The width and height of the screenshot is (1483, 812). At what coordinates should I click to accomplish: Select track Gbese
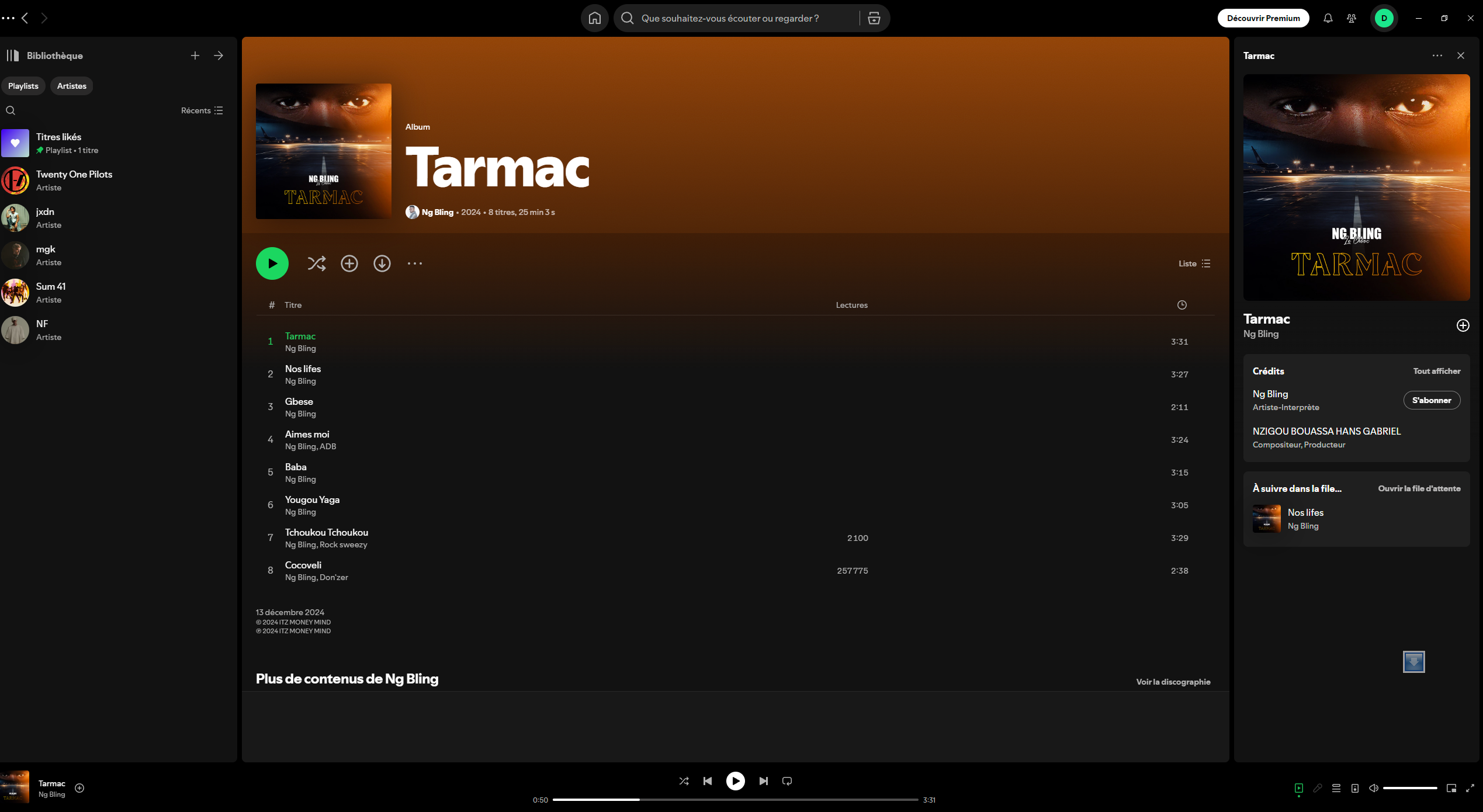point(735,407)
